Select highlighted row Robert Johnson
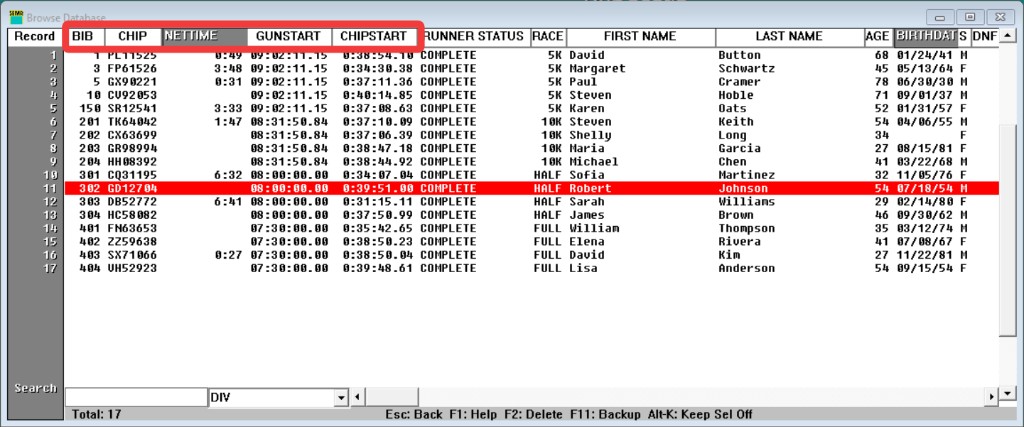The image size is (1024, 427). (x=532, y=188)
